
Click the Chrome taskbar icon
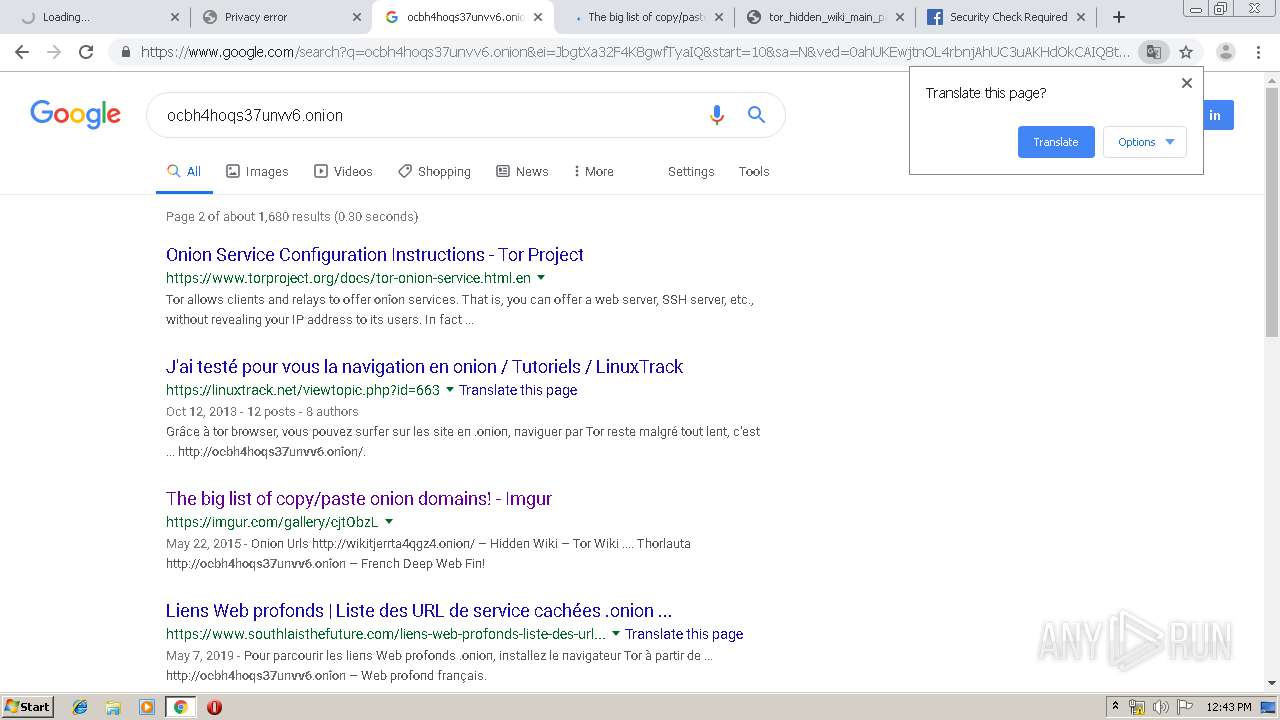click(x=180, y=707)
